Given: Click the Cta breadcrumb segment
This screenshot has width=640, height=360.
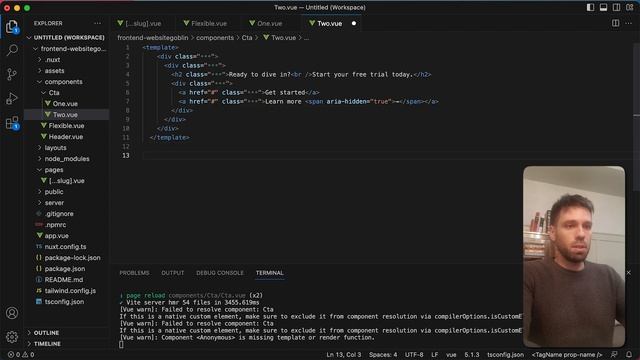Looking at the screenshot, I should click(x=247, y=38).
